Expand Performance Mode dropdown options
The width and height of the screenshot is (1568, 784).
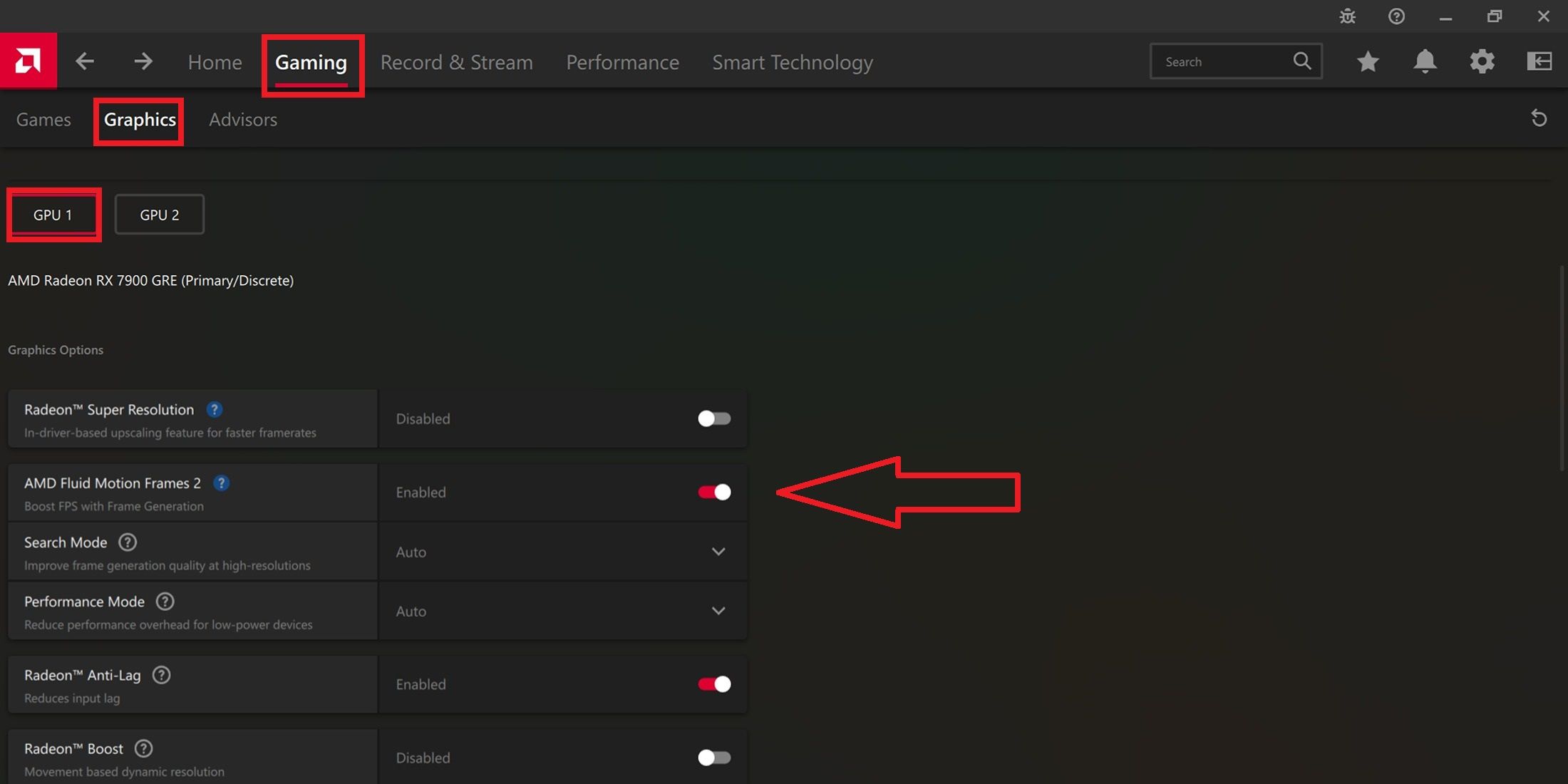click(x=718, y=610)
